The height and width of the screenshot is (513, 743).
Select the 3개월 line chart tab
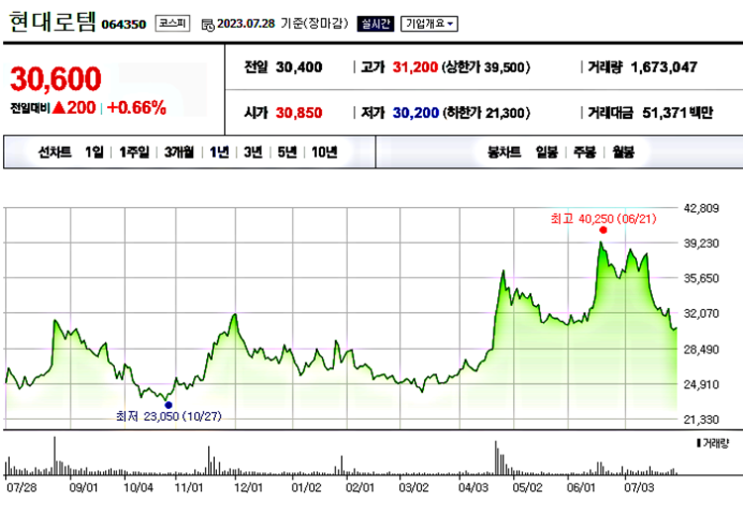[x=179, y=152]
